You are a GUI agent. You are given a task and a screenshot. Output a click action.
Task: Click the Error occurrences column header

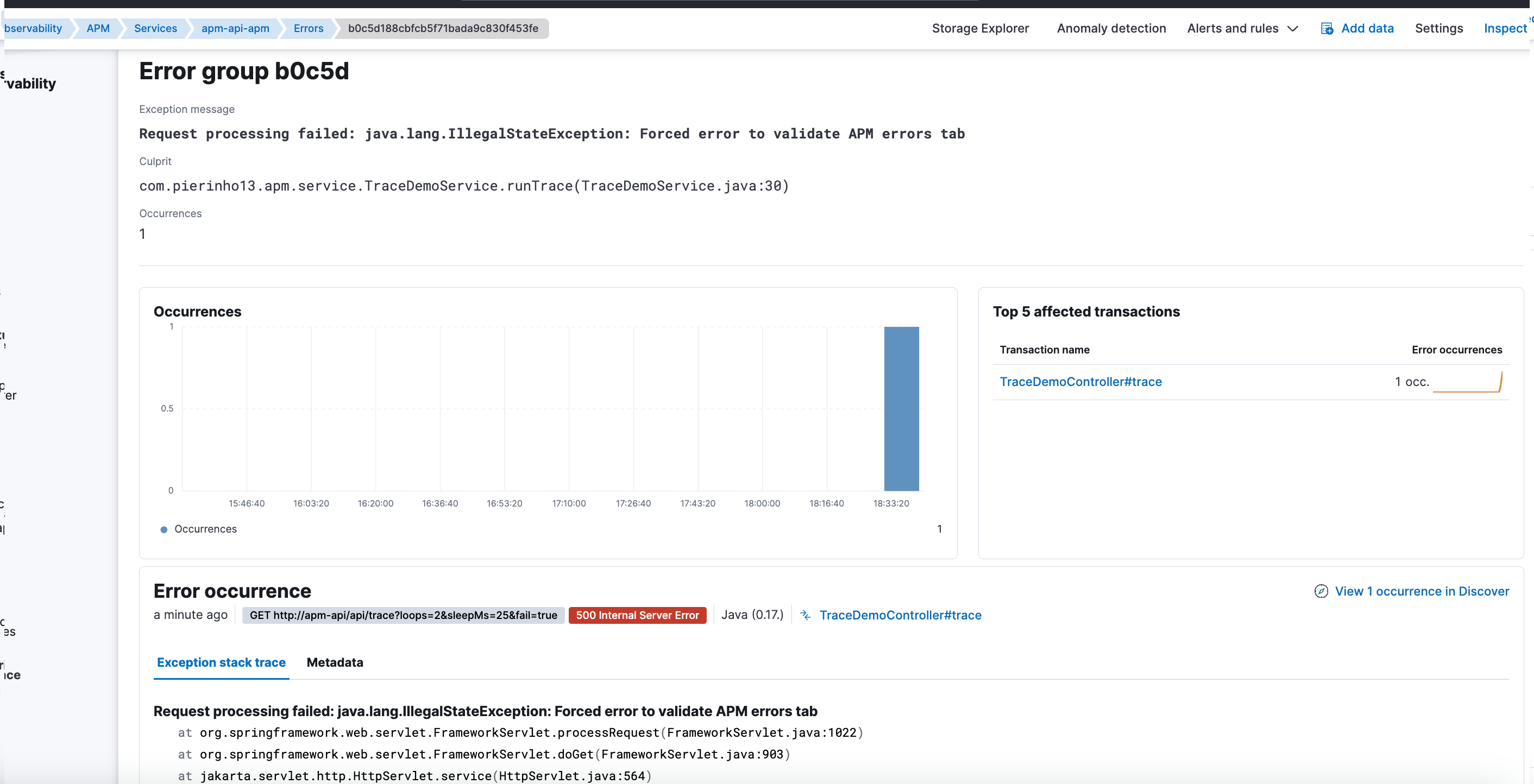click(1456, 350)
